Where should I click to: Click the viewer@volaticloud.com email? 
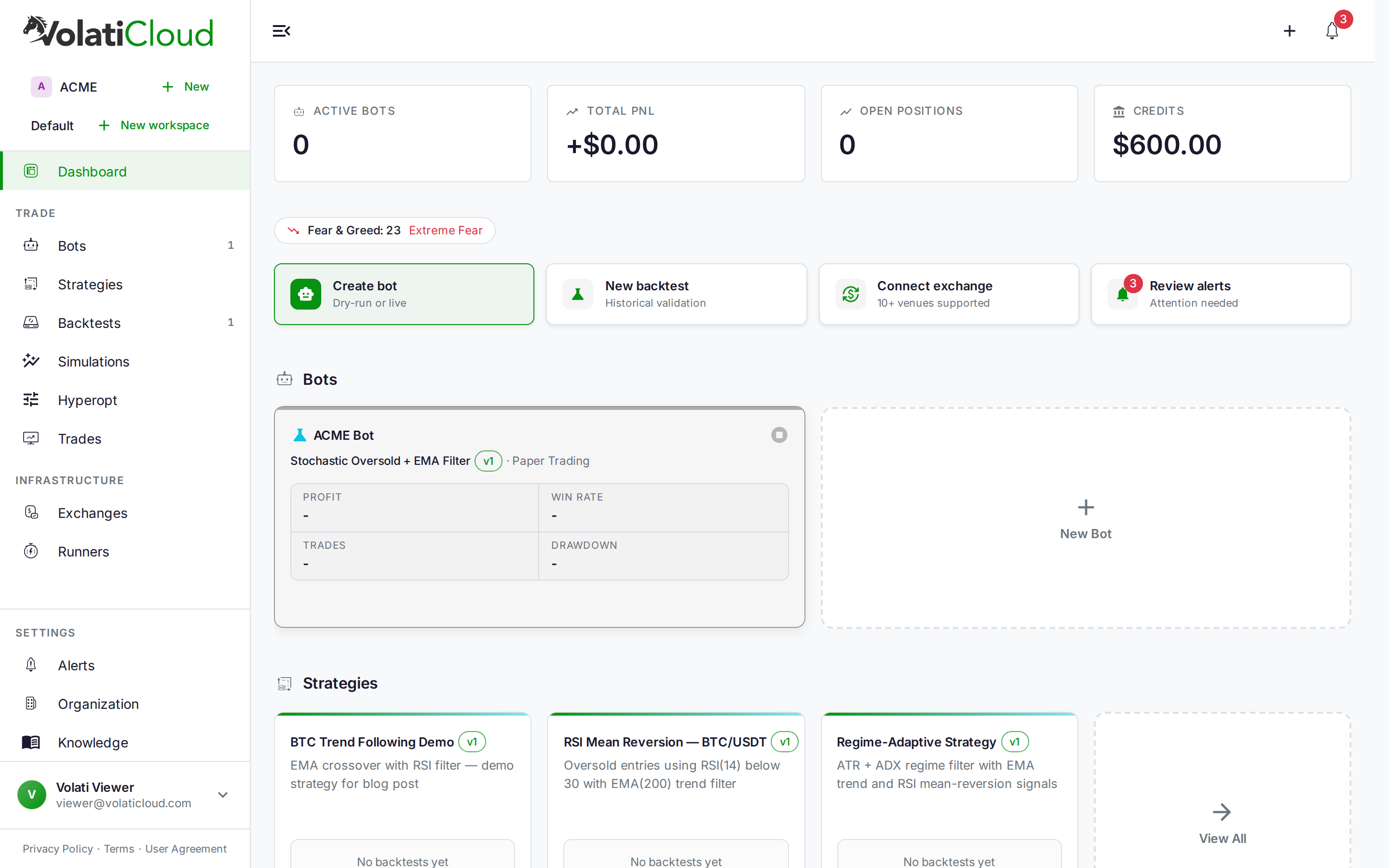(x=123, y=803)
